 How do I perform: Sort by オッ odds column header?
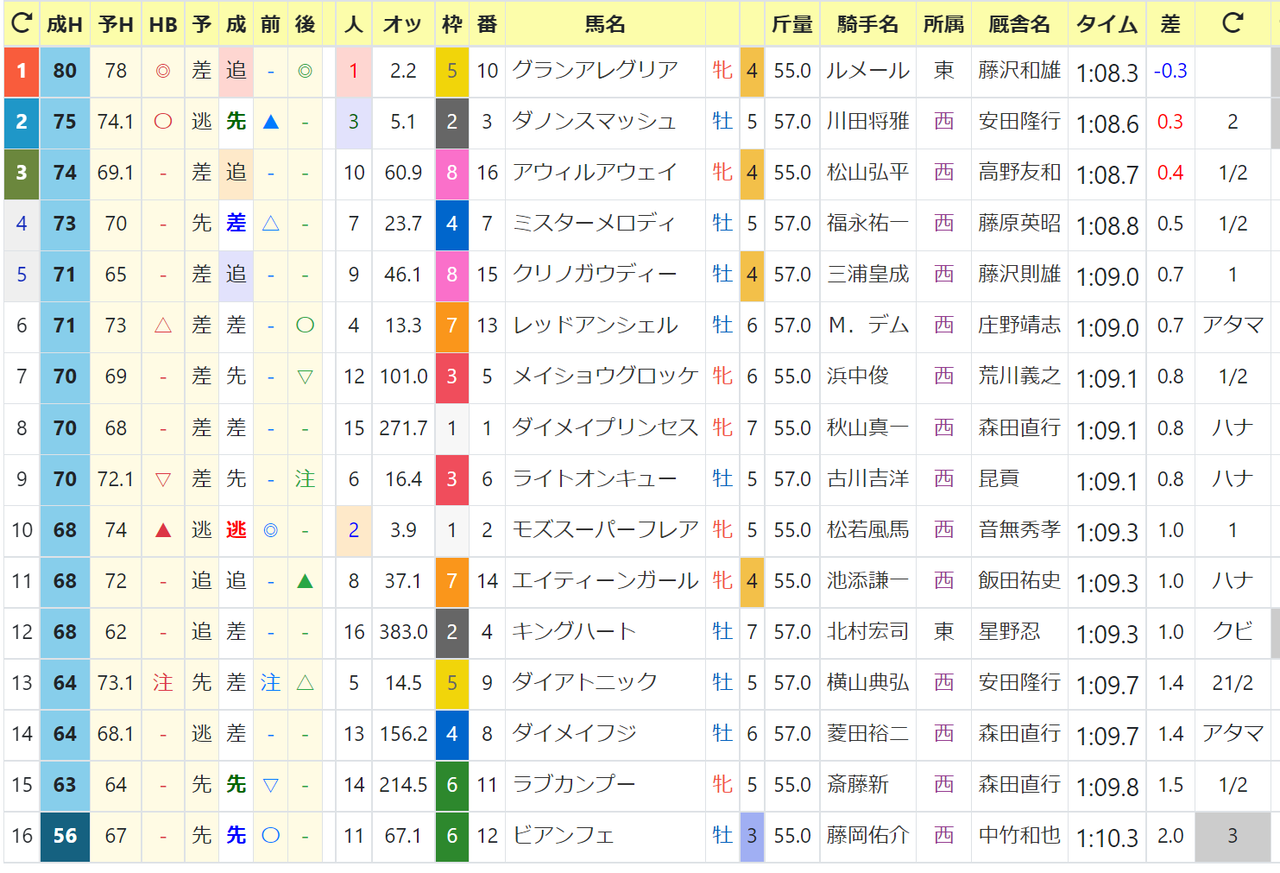click(403, 25)
